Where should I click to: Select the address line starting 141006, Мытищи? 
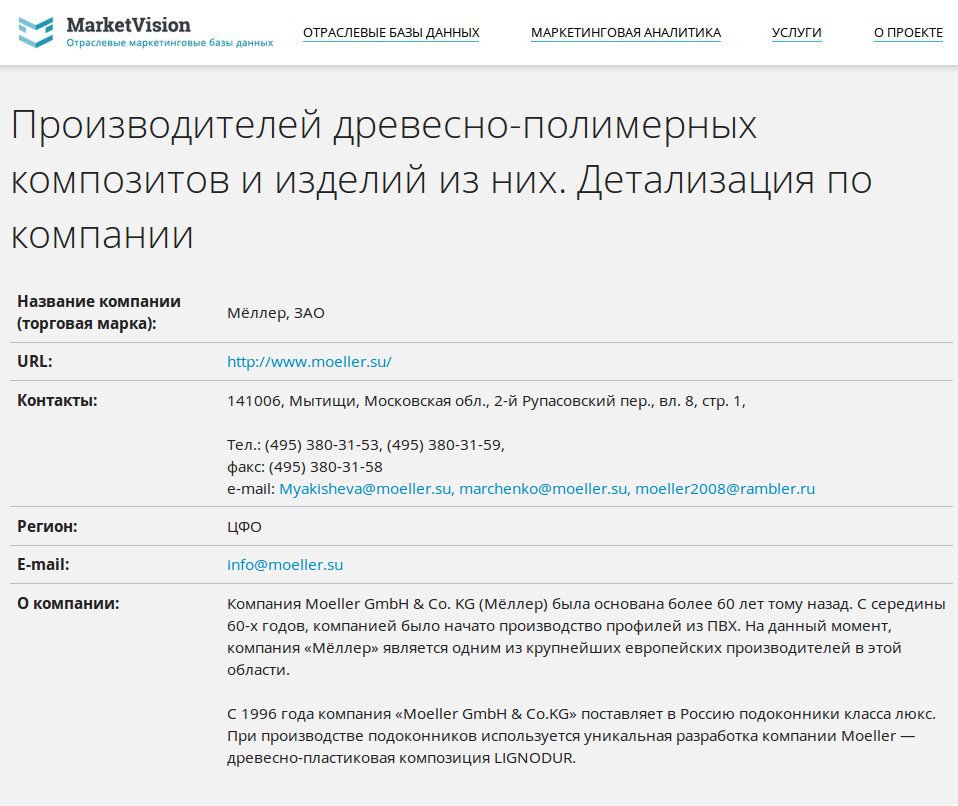click(x=486, y=401)
